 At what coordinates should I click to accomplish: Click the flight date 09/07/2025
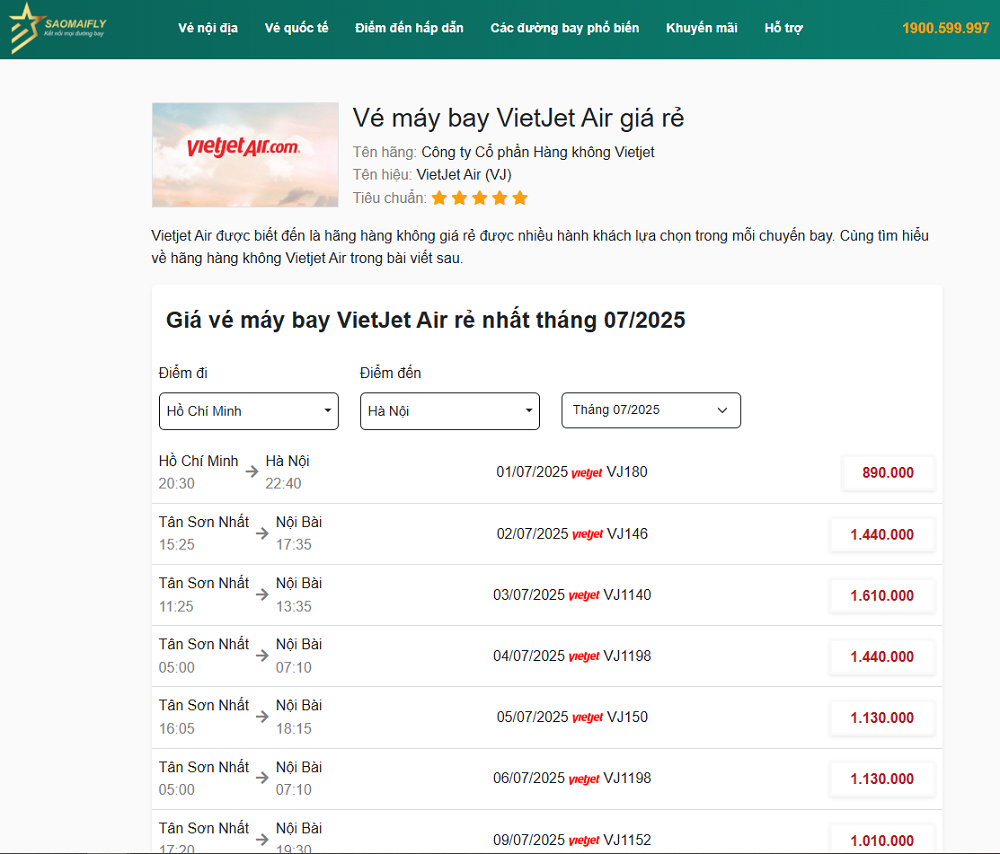coord(529,839)
